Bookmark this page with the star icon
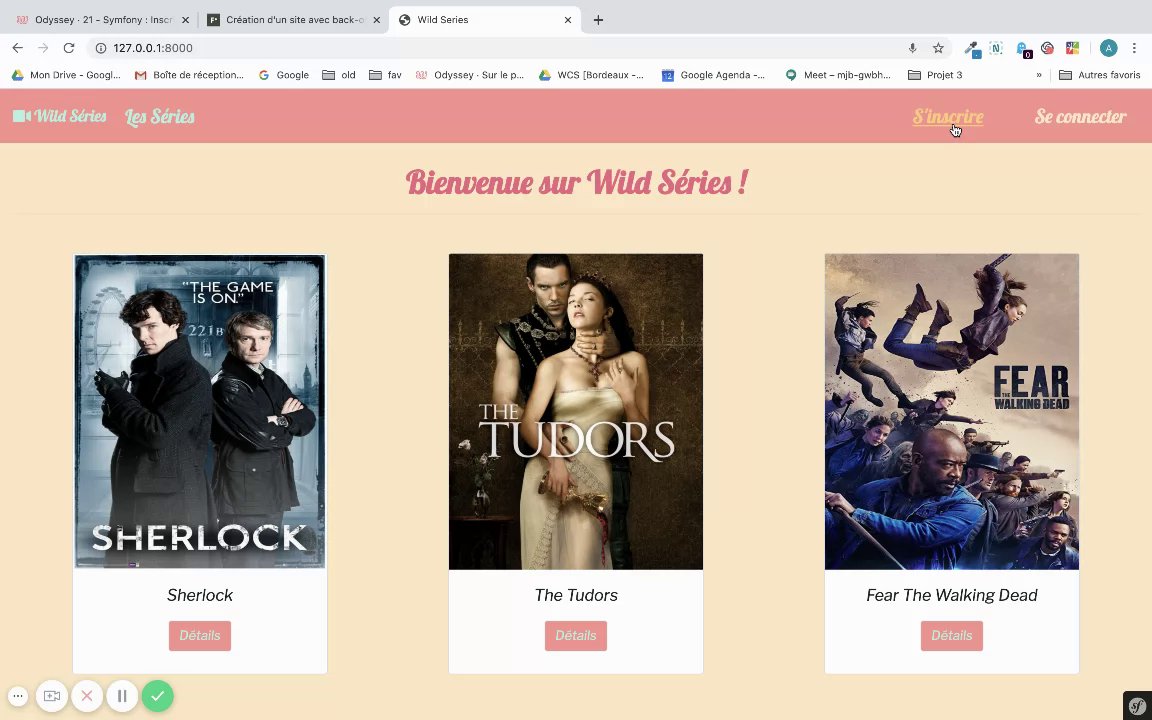This screenshot has height=720, width=1152. tap(938, 48)
